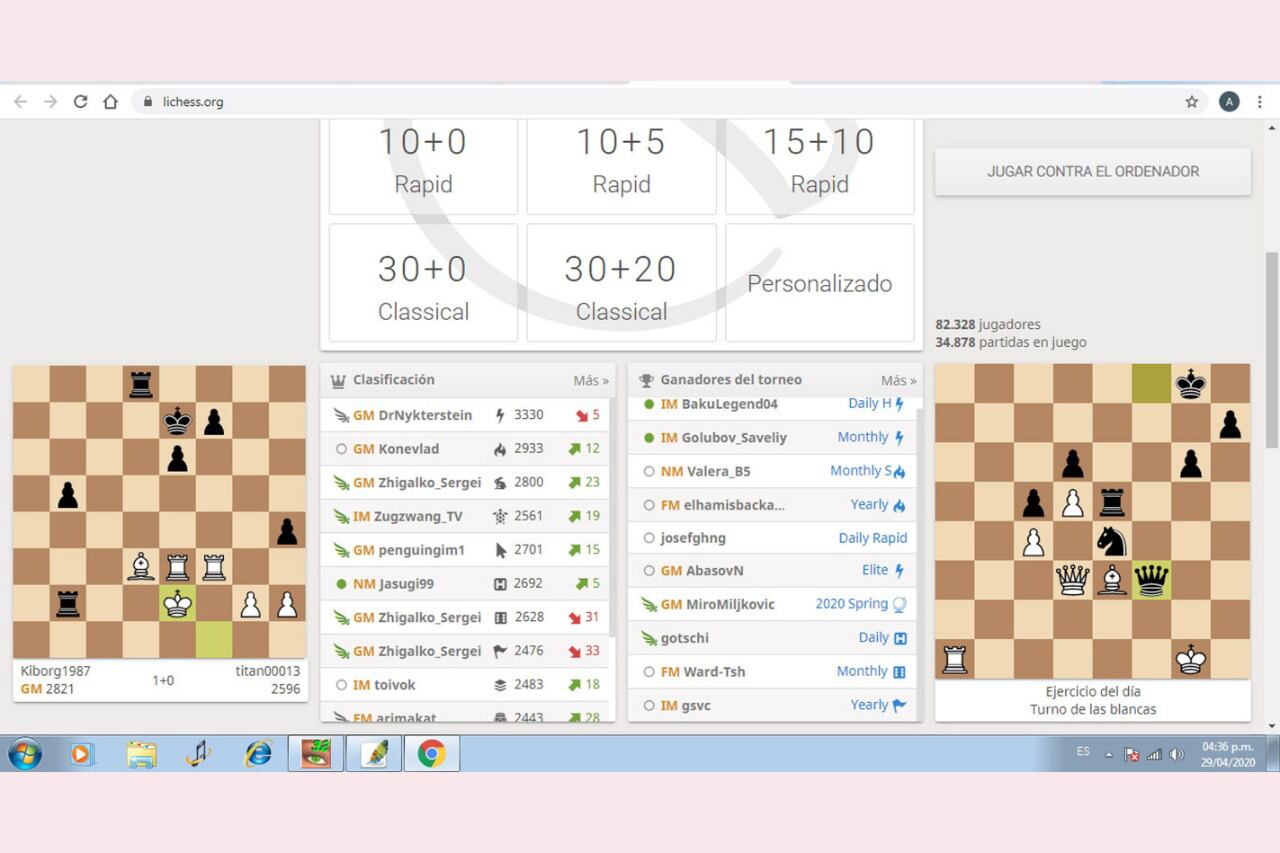The width and height of the screenshot is (1280, 853).
Task: Click the green online dot beside IM Golubov_Saveliy
Action: click(x=650, y=437)
